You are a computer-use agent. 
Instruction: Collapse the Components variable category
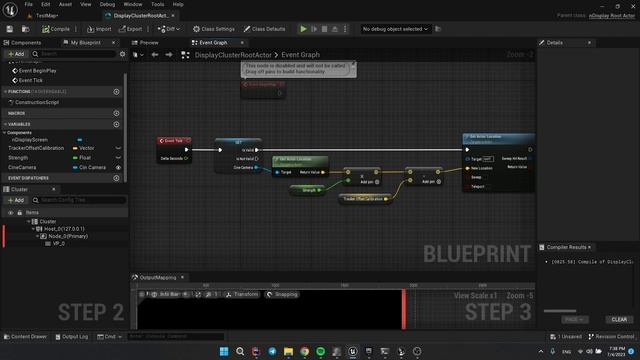coord(4,133)
